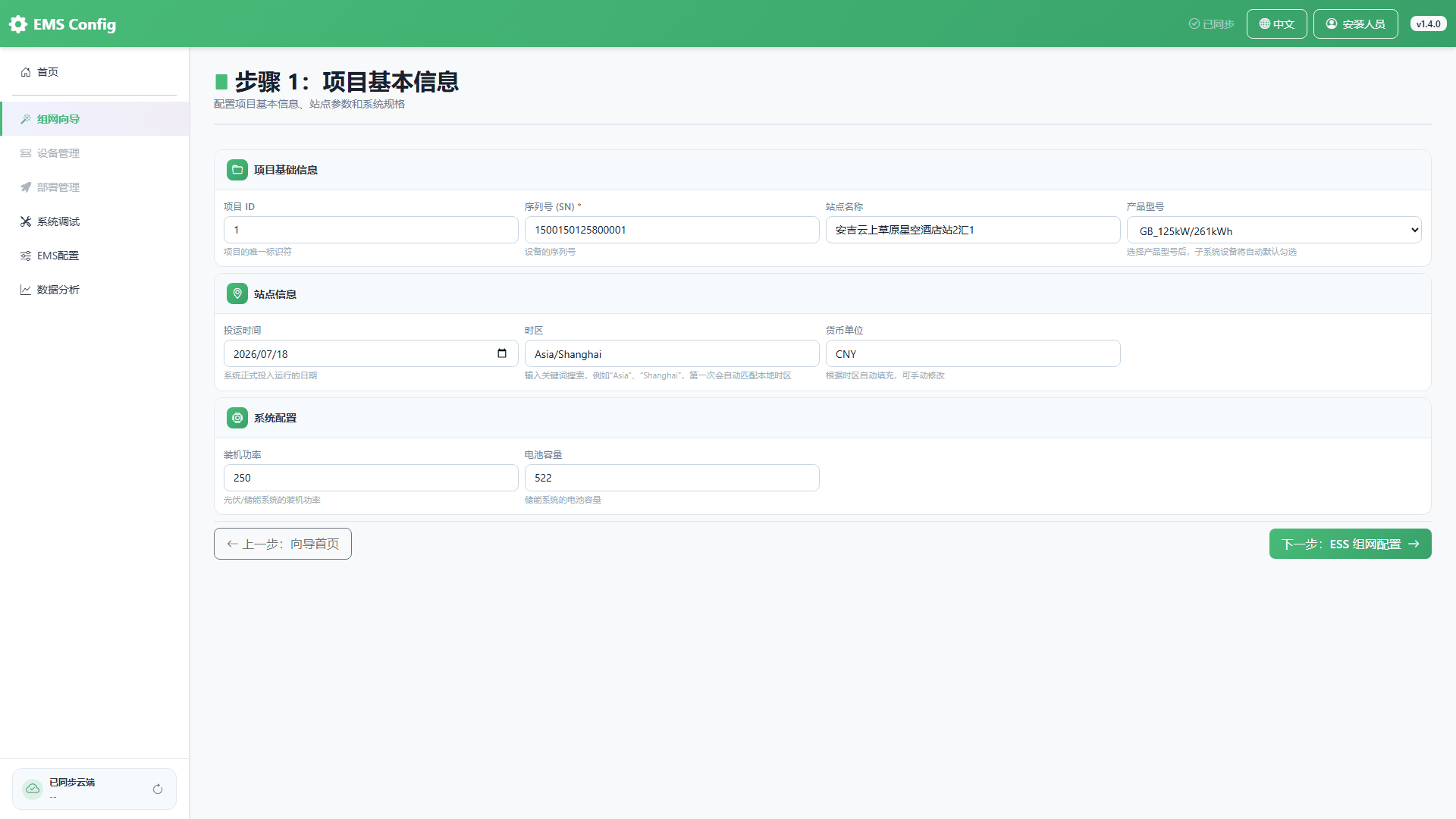Click 上一步: 向导首页 button
The image size is (1456, 819).
coord(283,544)
